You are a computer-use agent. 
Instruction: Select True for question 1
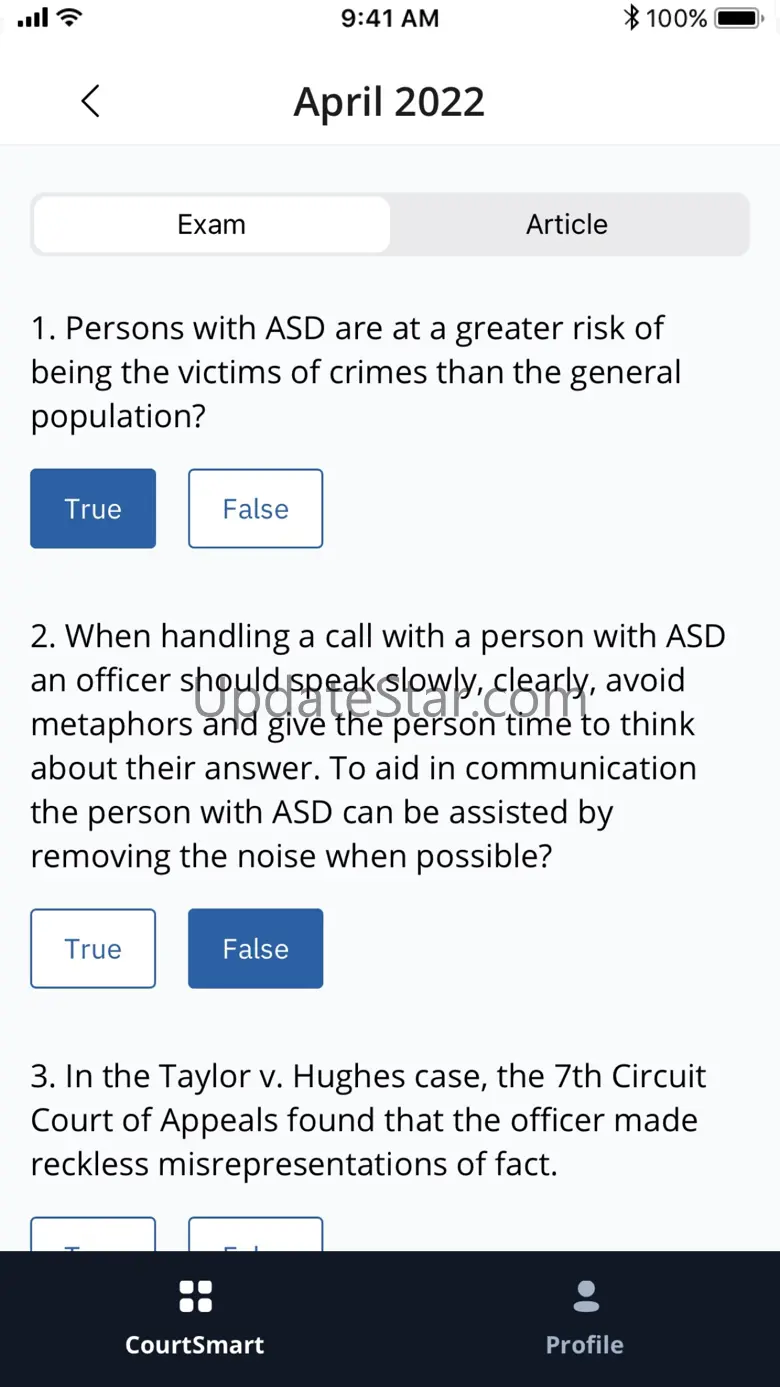[x=93, y=509]
